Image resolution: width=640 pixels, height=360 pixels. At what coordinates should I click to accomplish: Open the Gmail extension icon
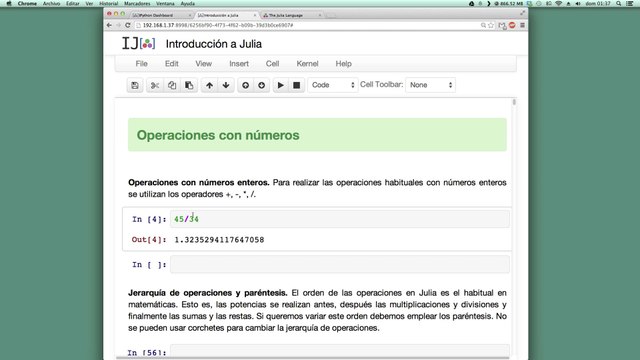[502, 26]
